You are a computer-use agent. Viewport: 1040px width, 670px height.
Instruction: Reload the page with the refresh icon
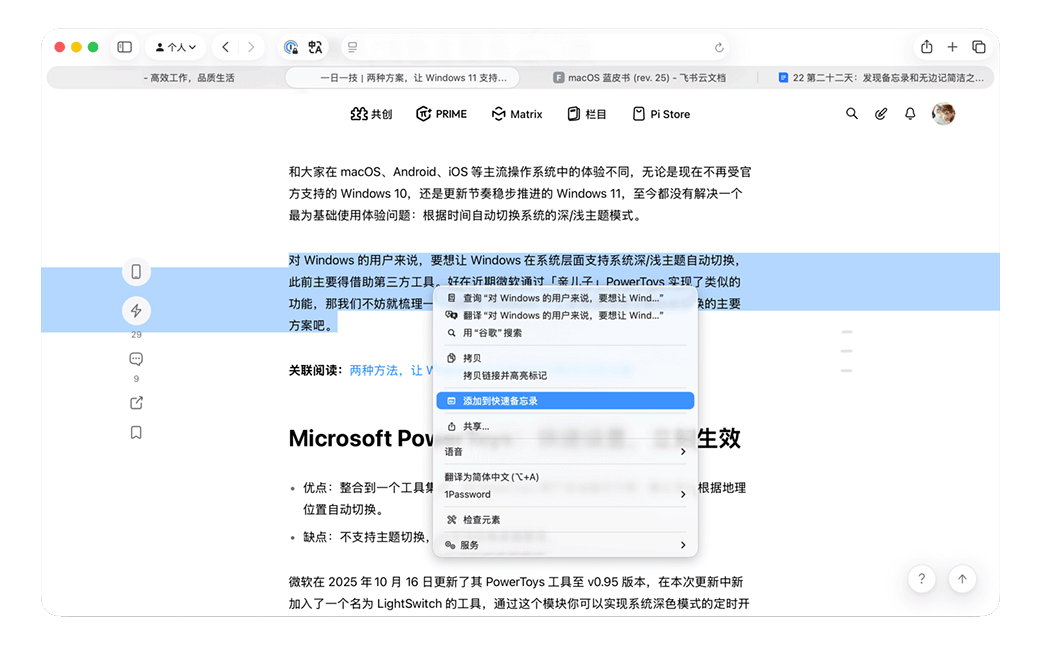tap(719, 47)
